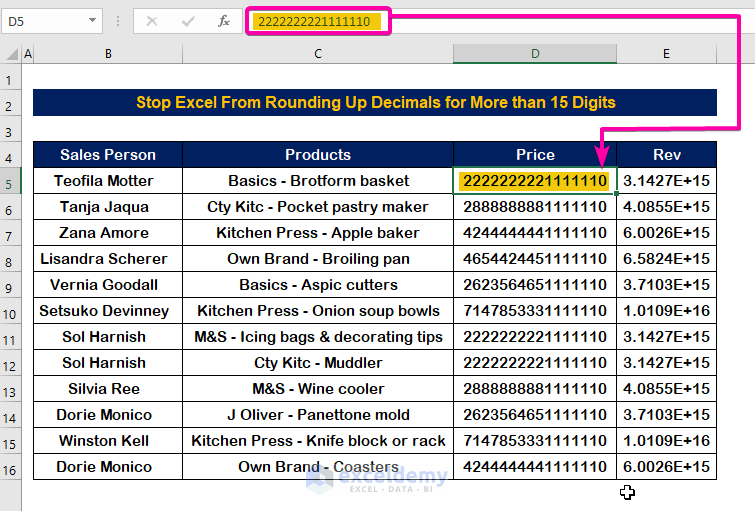
Task: Select cell 'Basics - Brotform basket'
Action: [318, 181]
